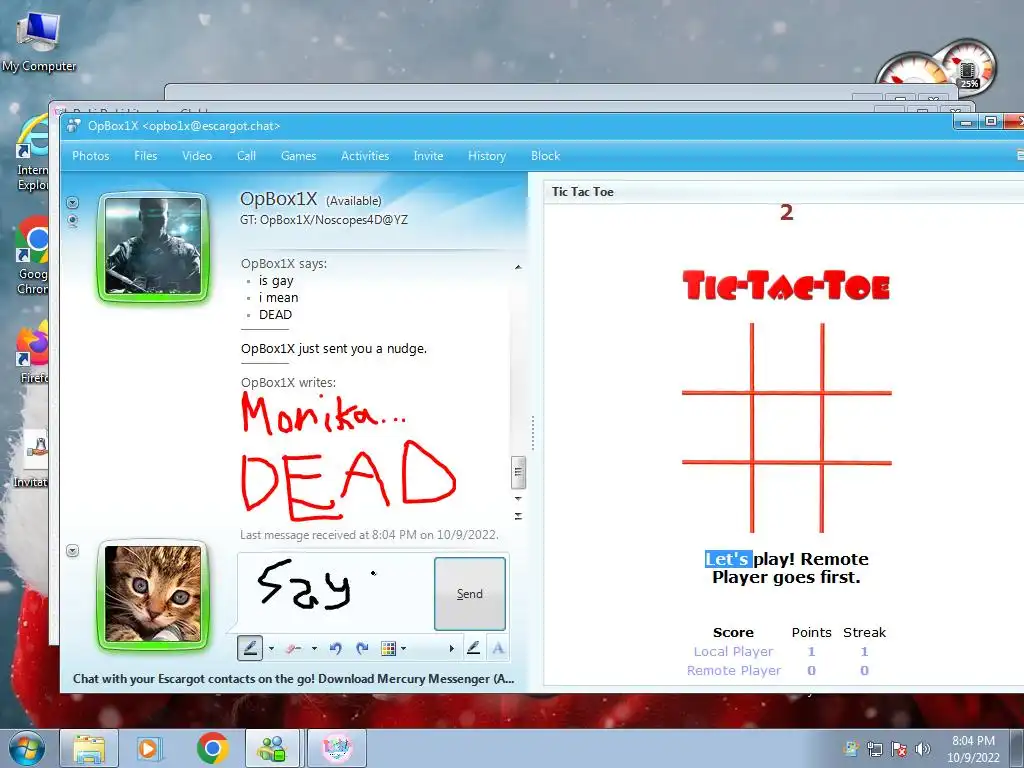Show more handwriting toolbar options arrow

[451, 648]
